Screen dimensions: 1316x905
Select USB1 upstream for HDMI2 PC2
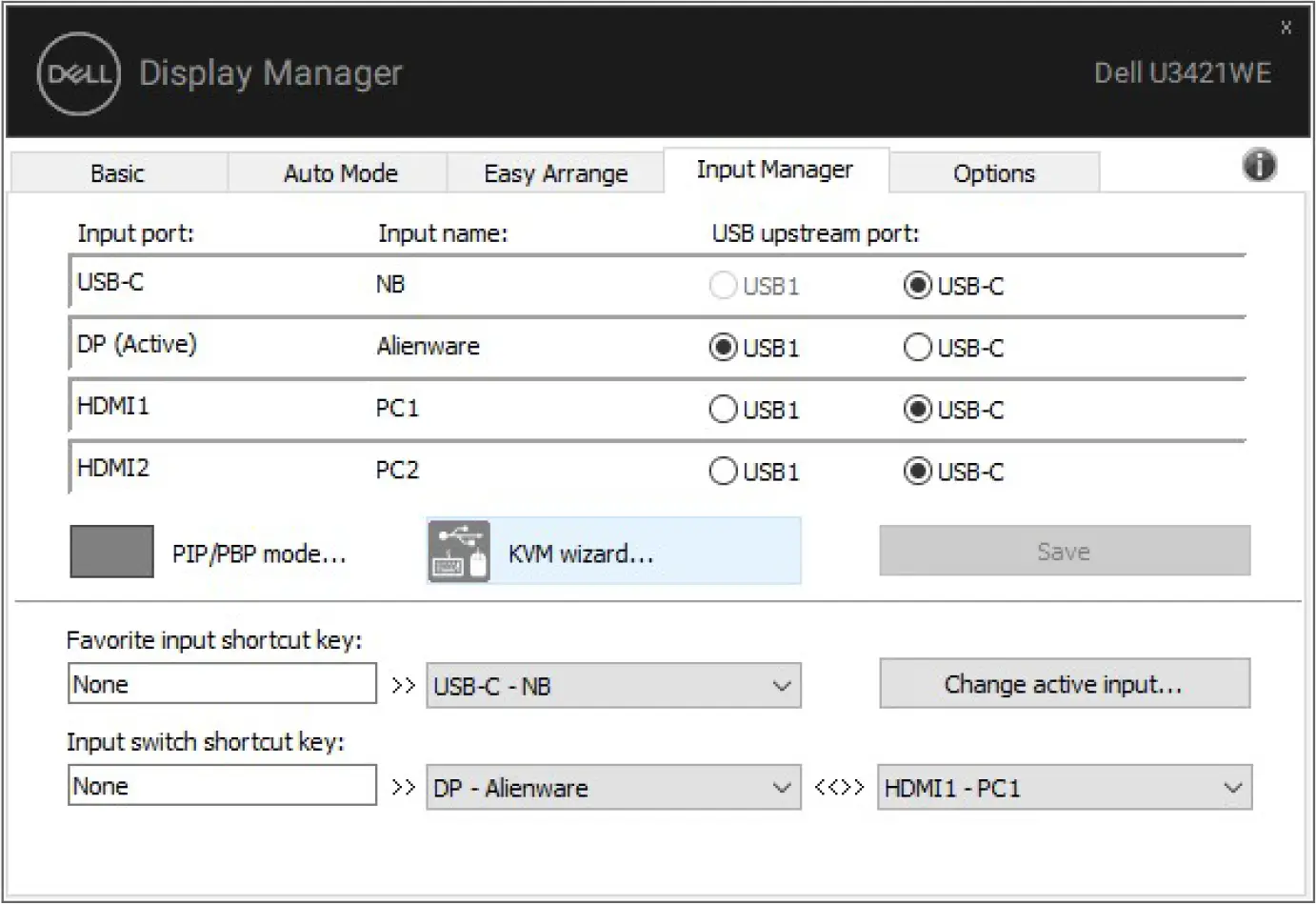(x=724, y=471)
